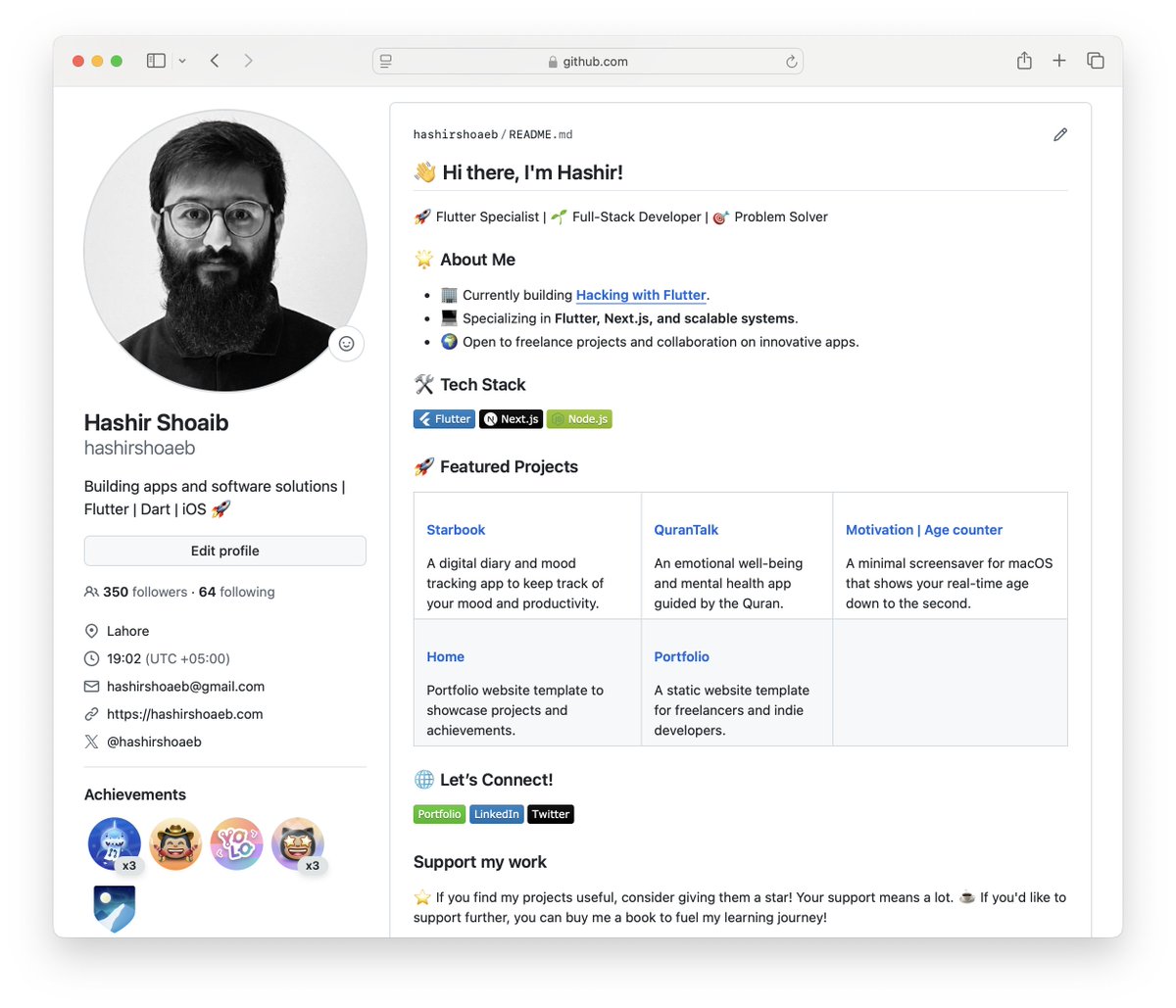Open the Safari share menu
Screen dimensions: 1176x1008
click(1024, 61)
